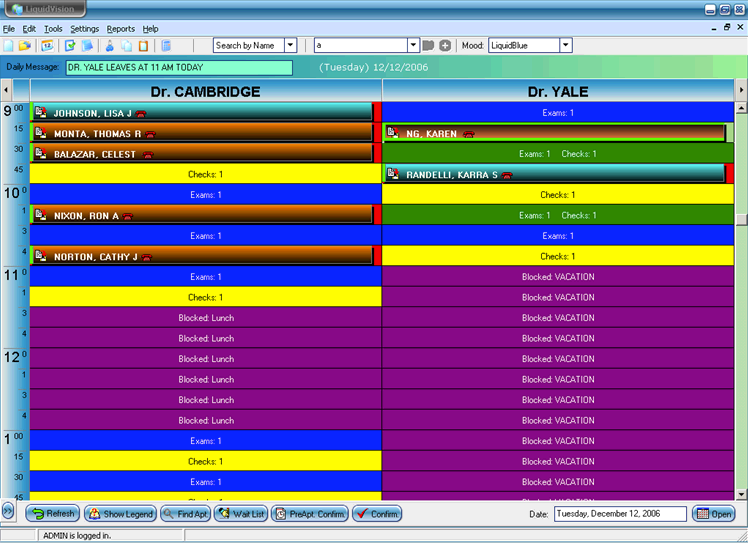Select the Dr. CAMBRIDGE column header
The height and width of the screenshot is (543, 748).
pos(206,91)
